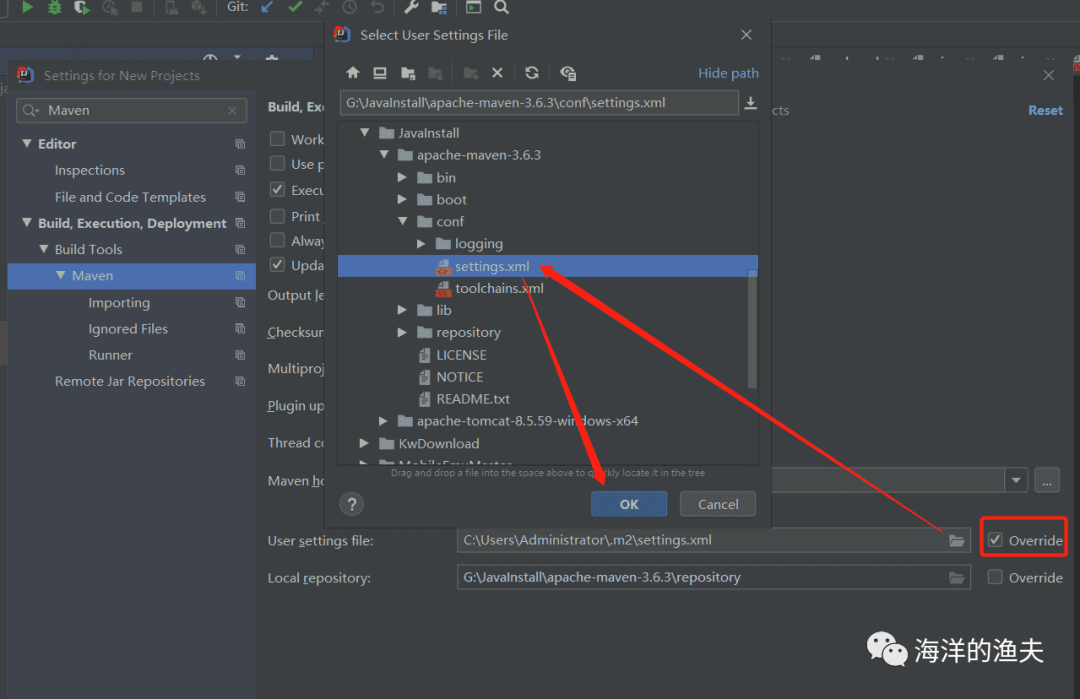The height and width of the screenshot is (699, 1080).
Task: Refresh the file tree with the Refresh icon
Action: coord(532,73)
